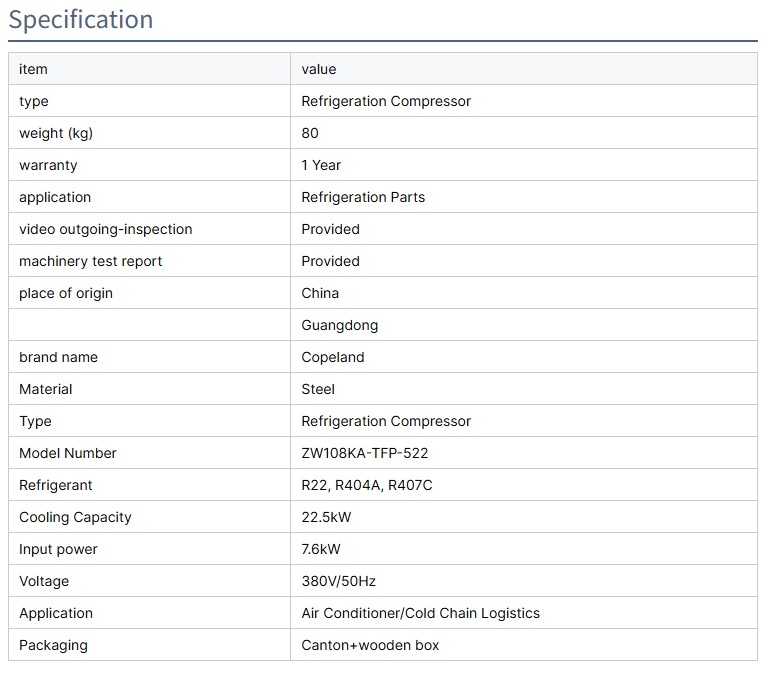Select the 22.5kW cooling capacity value
Image resolution: width=768 pixels, height=673 pixels.
coord(326,517)
